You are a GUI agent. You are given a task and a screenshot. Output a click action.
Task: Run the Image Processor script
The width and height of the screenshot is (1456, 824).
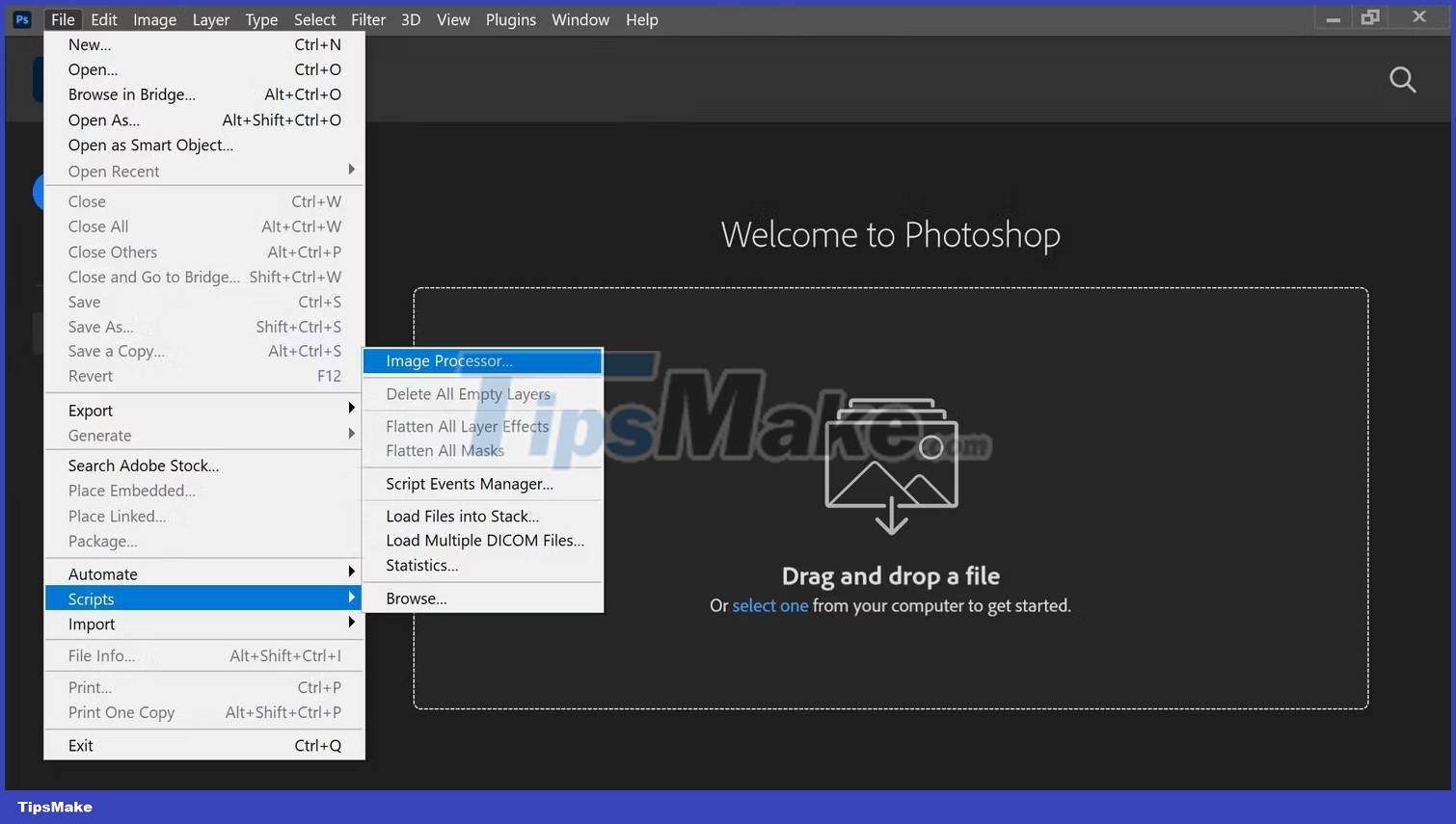coord(450,360)
